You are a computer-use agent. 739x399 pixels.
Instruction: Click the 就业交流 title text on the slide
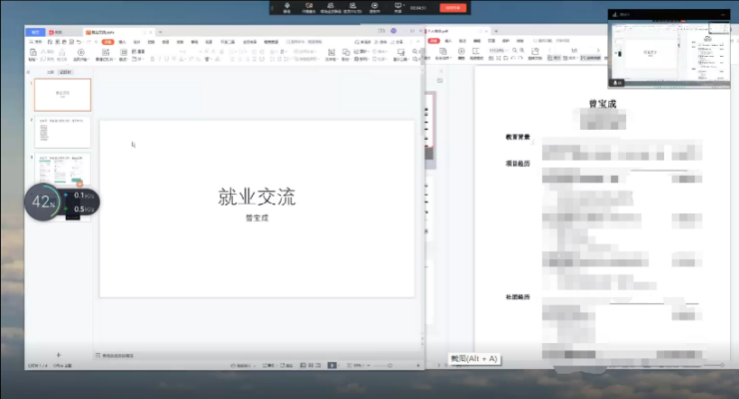(x=256, y=197)
